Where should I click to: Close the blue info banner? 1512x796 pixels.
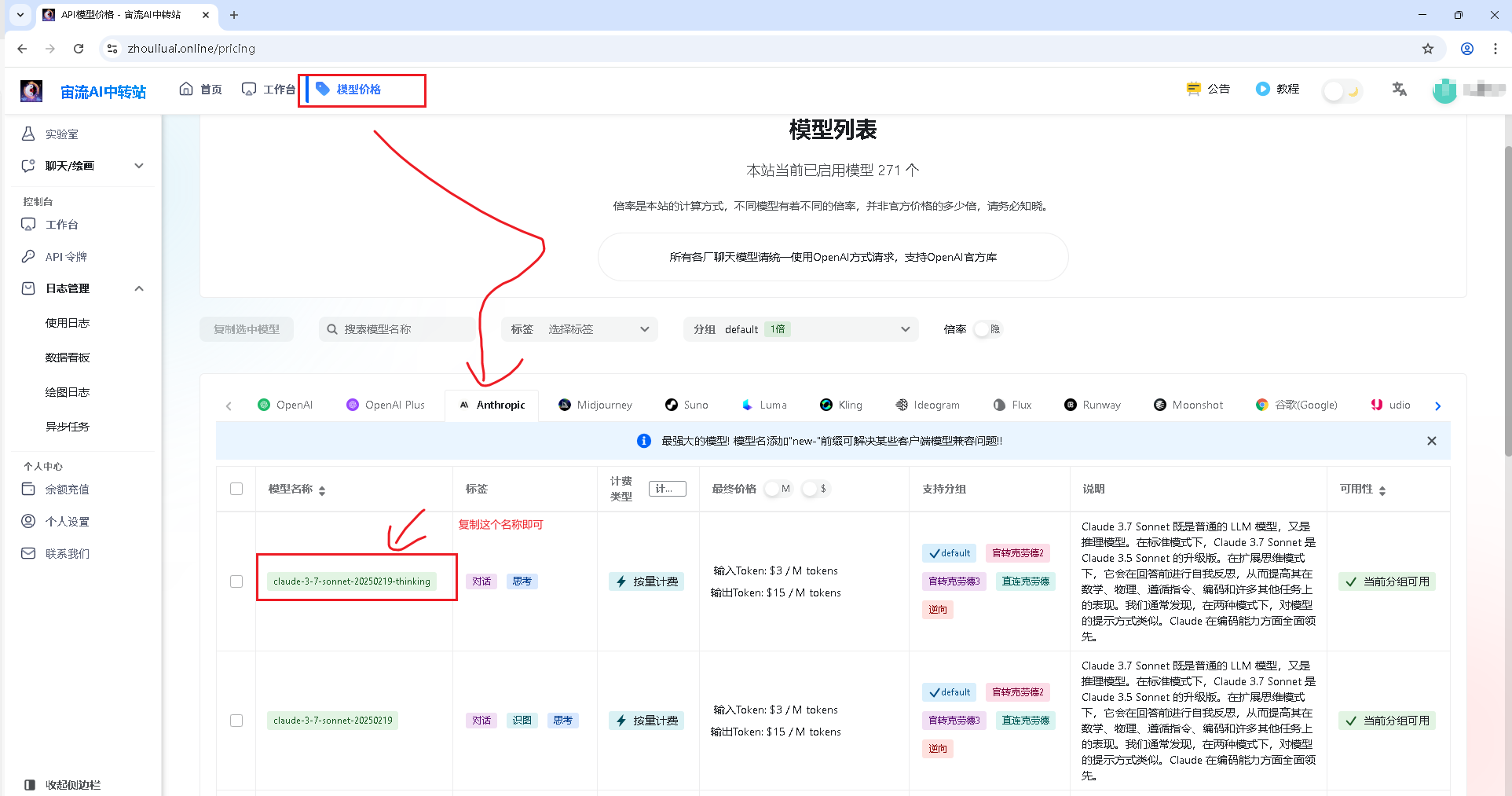tap(1432, 441)
